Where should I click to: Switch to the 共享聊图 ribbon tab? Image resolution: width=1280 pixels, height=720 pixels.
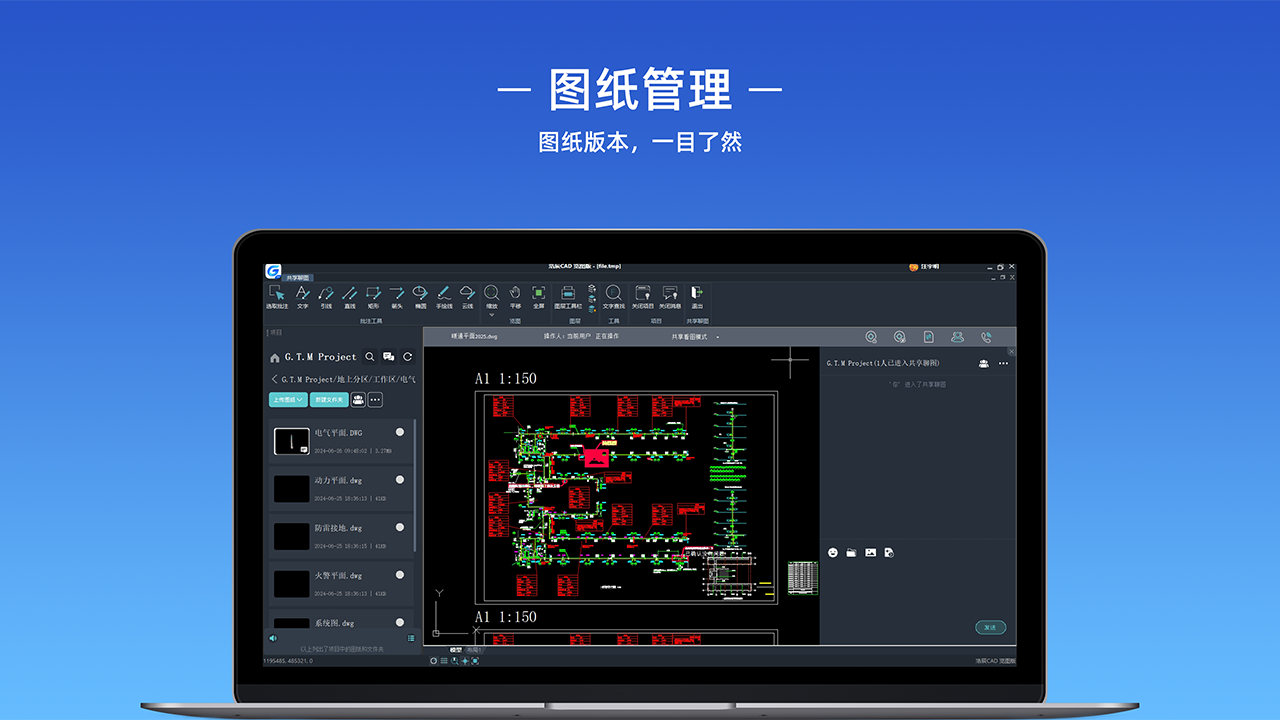point(300,278)
